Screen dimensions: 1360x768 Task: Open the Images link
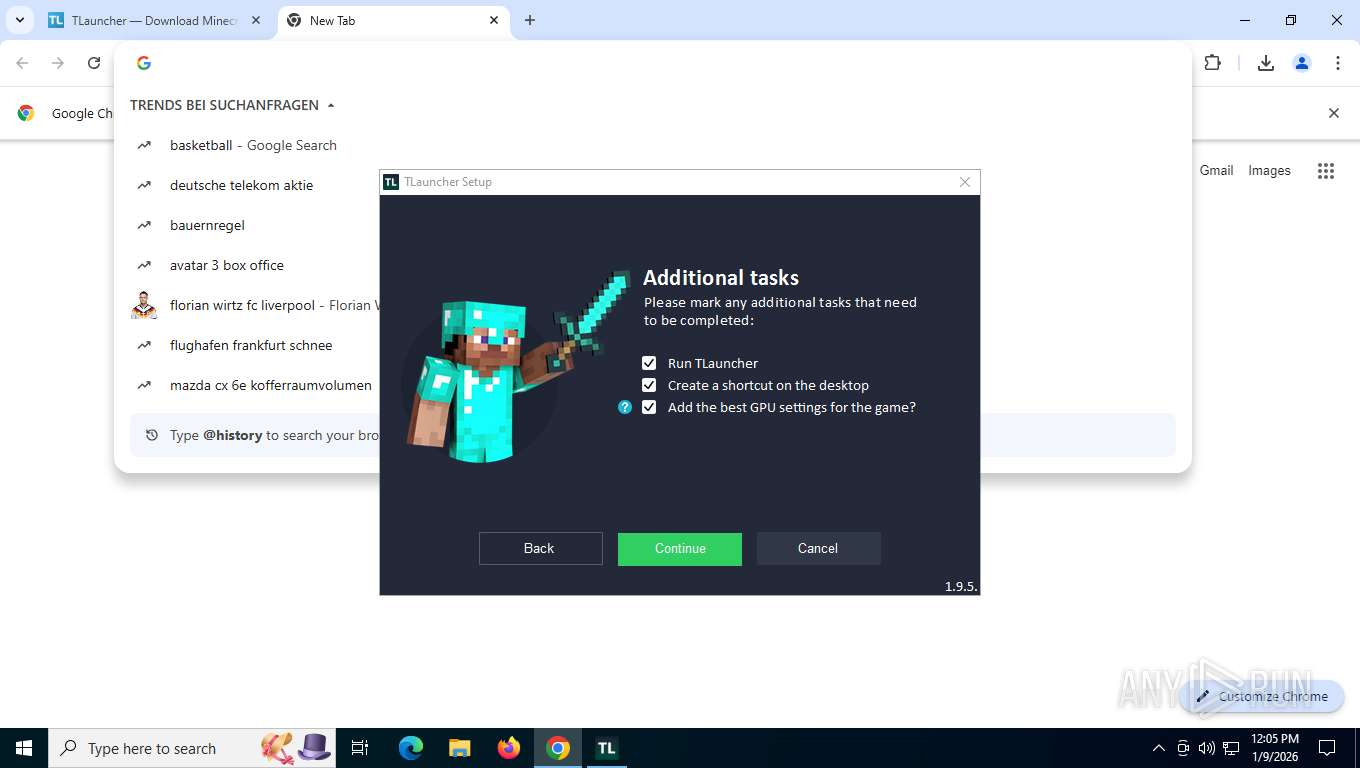[1269, 170]
